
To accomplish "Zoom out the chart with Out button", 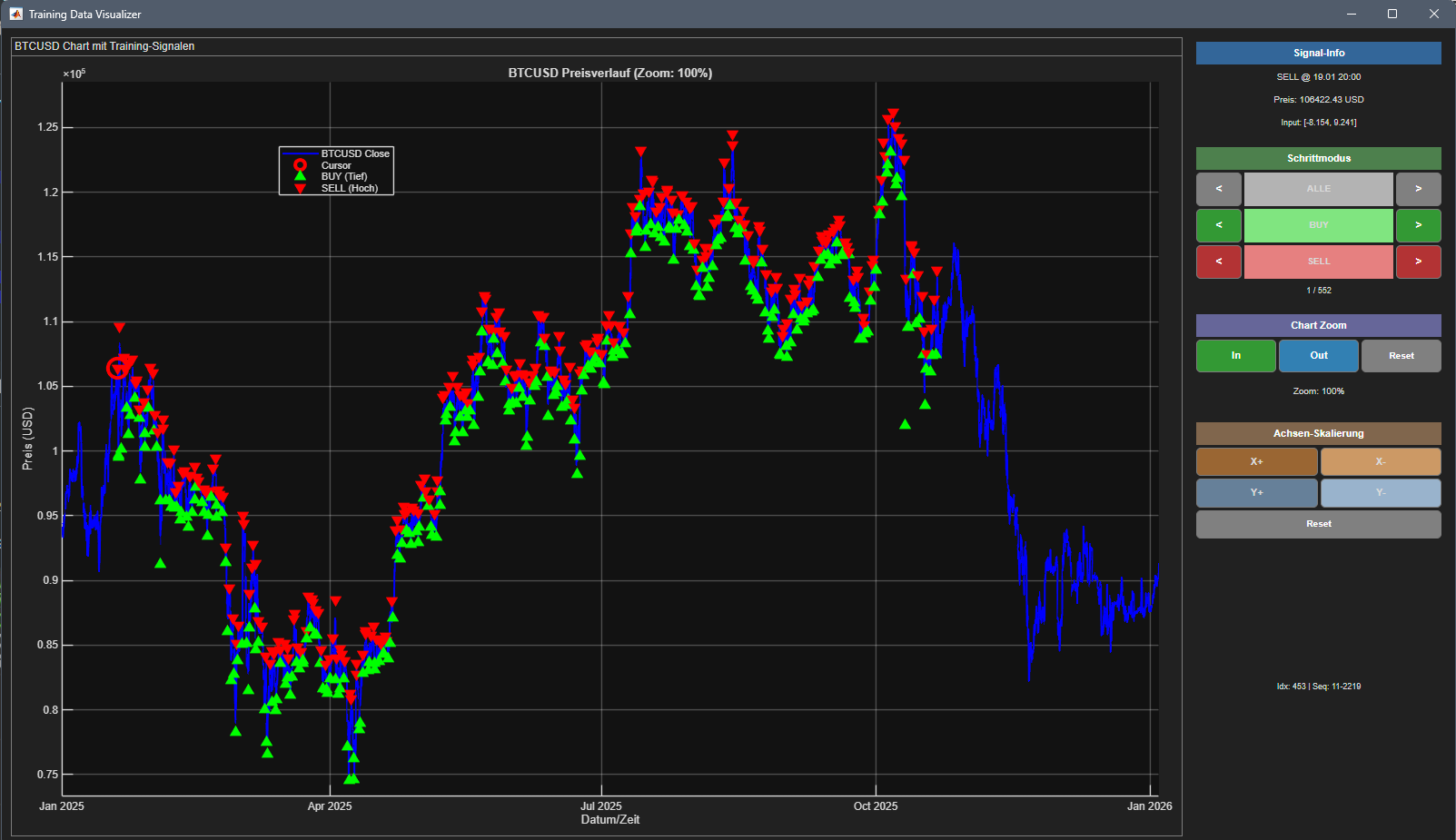I will [x=1318, y=356].
